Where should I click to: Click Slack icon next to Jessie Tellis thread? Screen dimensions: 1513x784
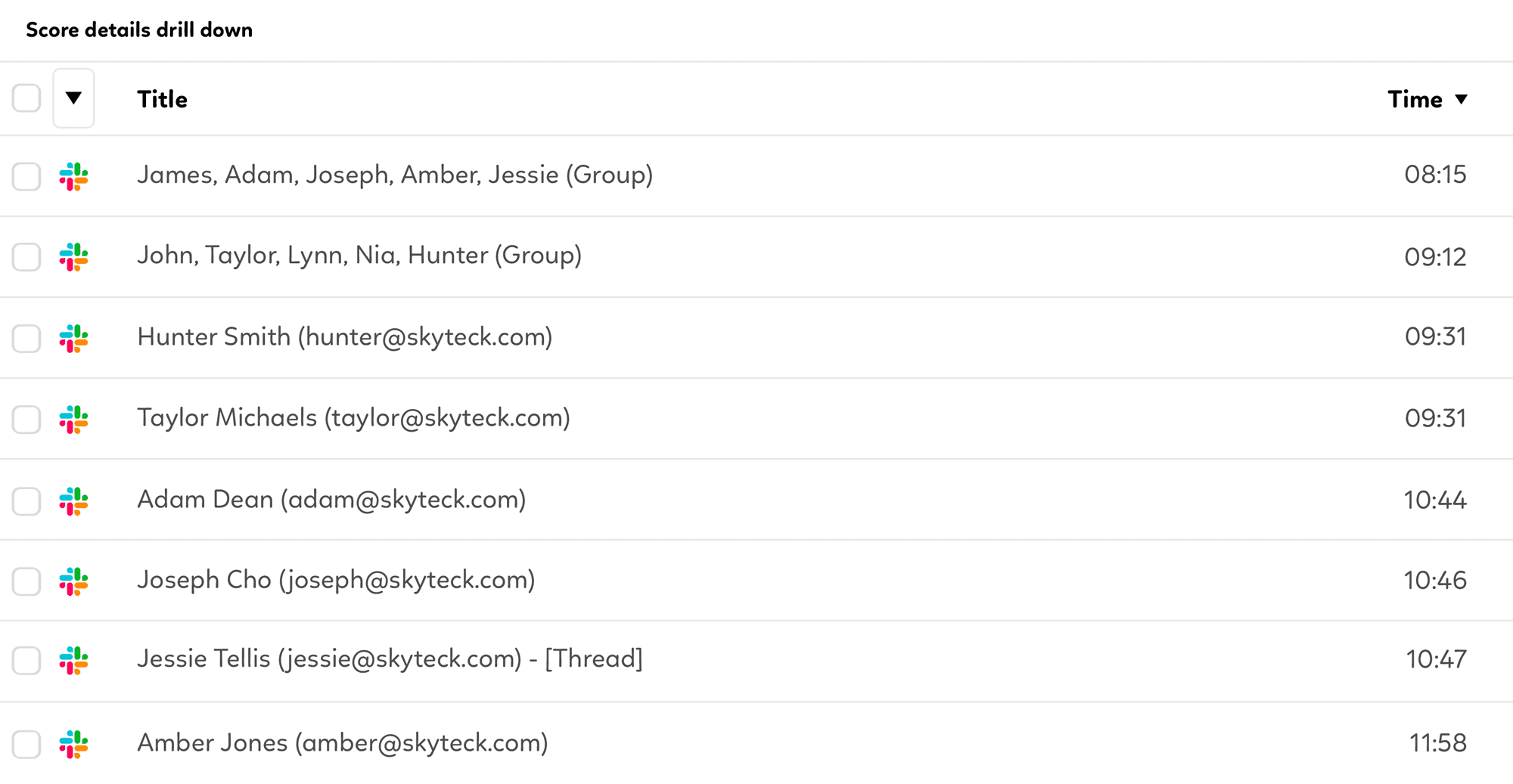(73, 660)
